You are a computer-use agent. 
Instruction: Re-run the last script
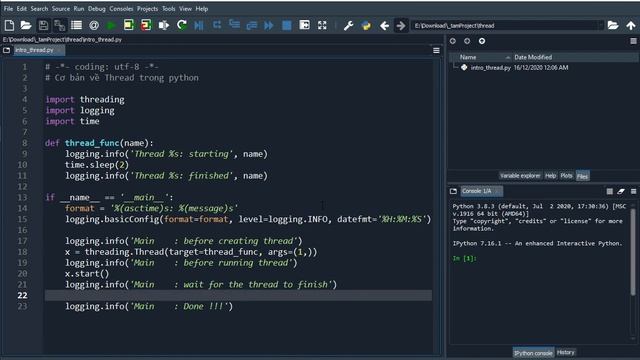click(182, 25)
